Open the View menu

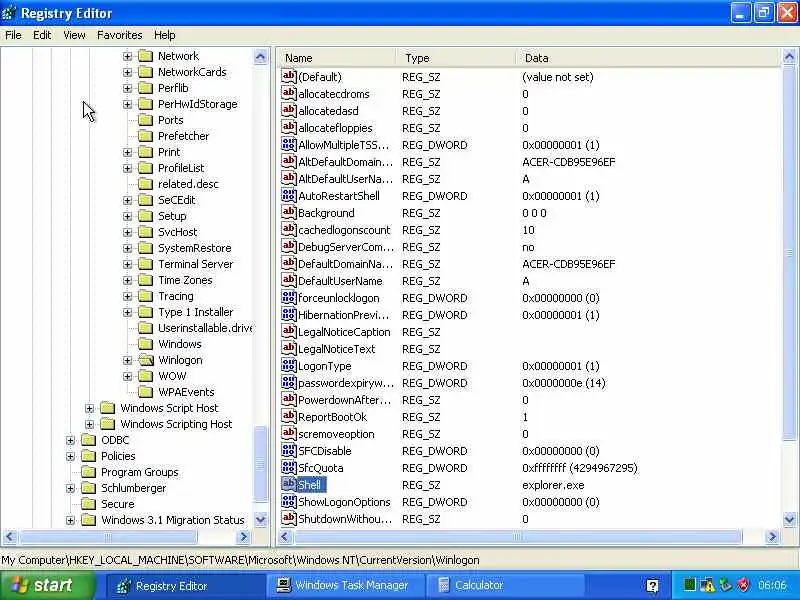pyautogui.click(x=74, y=35)
